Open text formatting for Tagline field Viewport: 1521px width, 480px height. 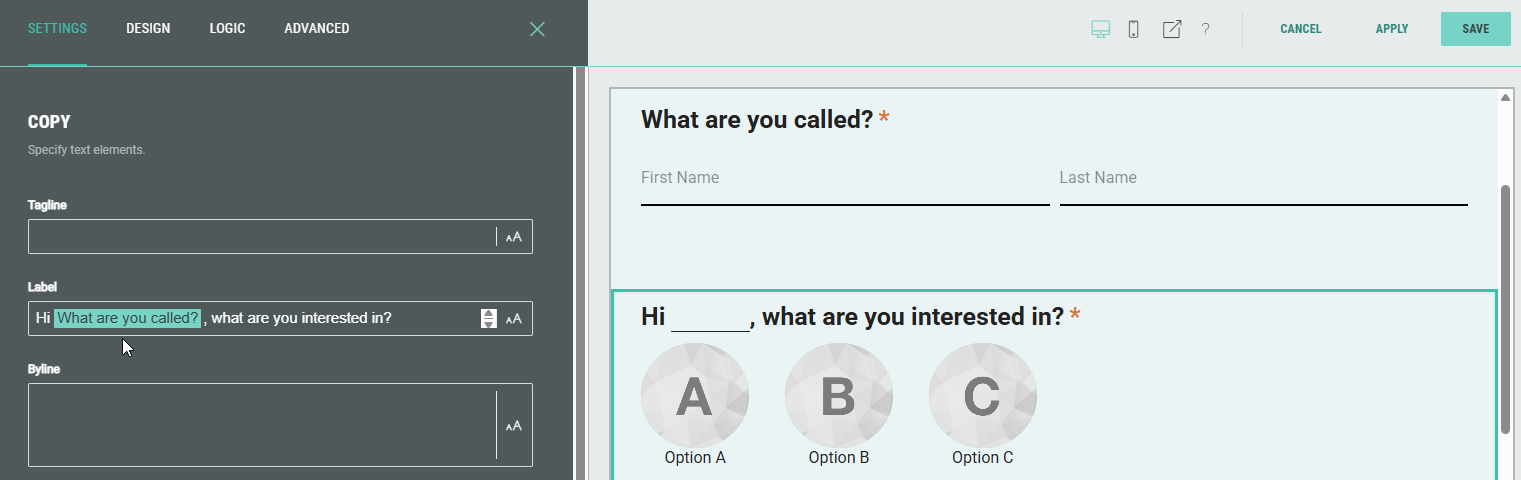click(x=514, y=237)
